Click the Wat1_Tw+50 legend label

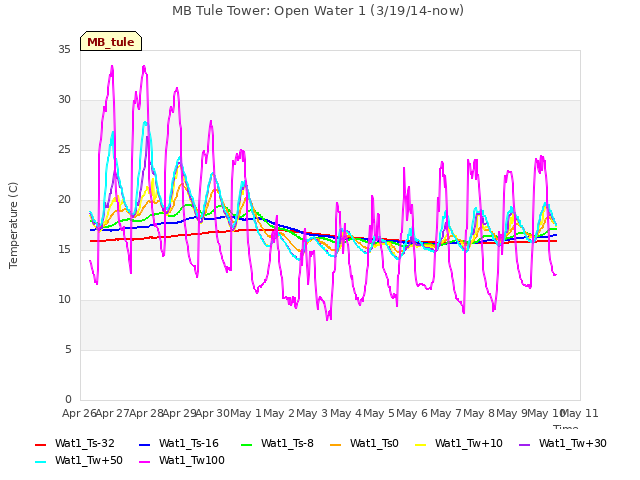[89, 460]
